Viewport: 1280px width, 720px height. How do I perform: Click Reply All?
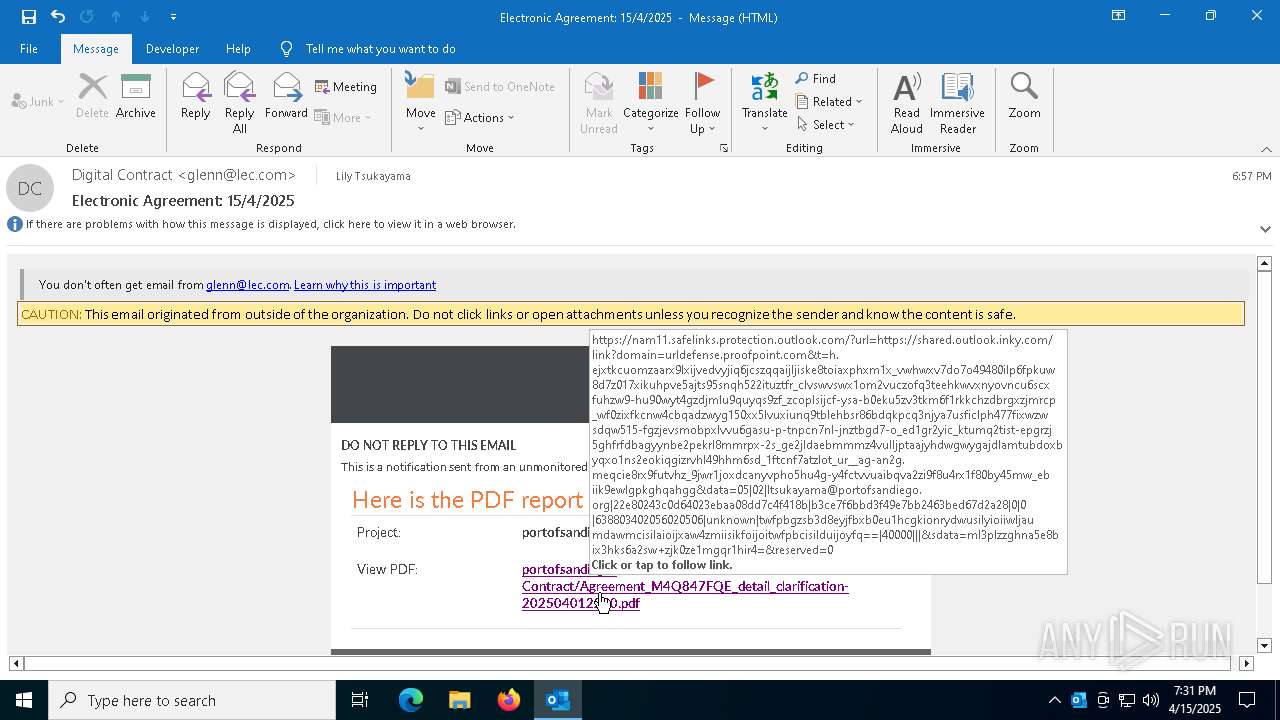click(240, 102)
